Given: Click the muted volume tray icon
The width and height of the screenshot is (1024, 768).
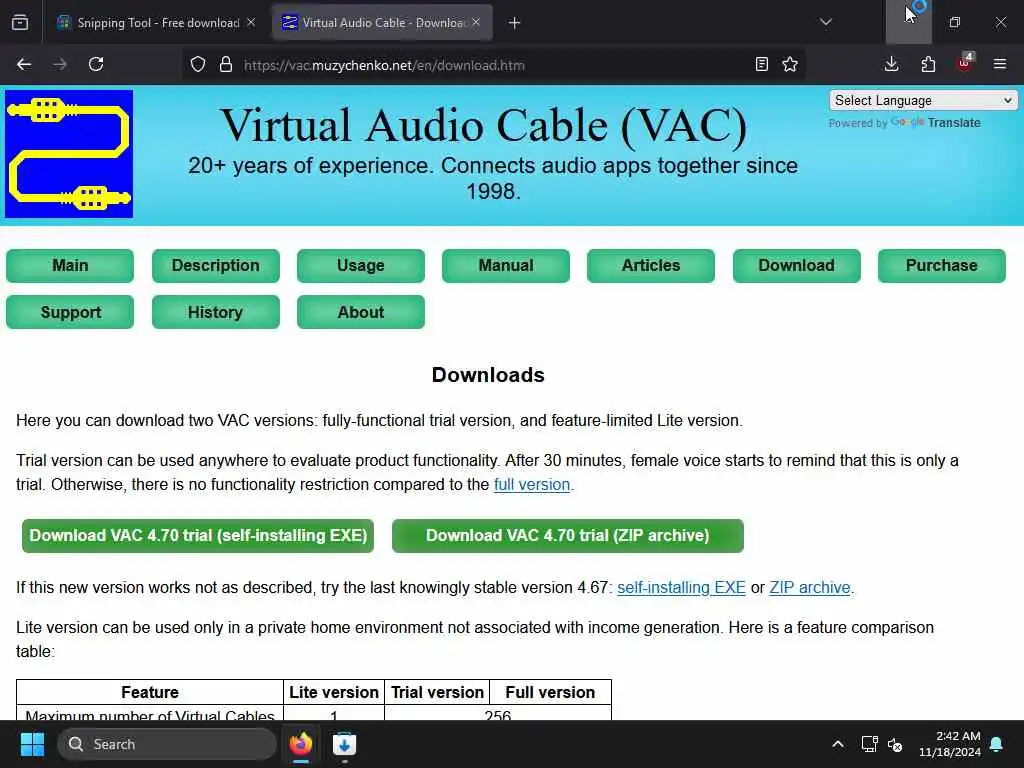Looking at the screenshot, I should pyautogui.click(x=895, y=744).
